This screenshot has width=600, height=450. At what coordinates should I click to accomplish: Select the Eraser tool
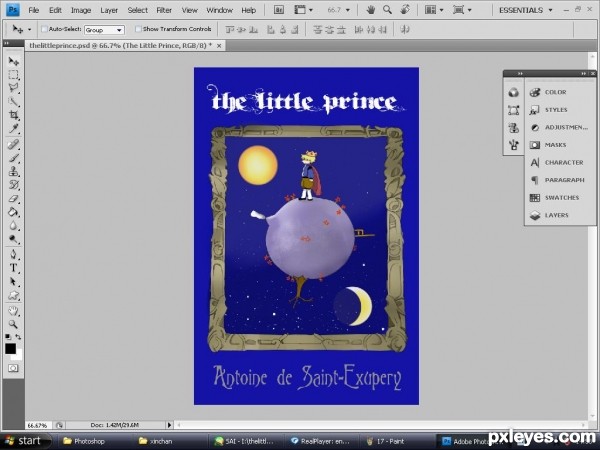pos(13,199)
